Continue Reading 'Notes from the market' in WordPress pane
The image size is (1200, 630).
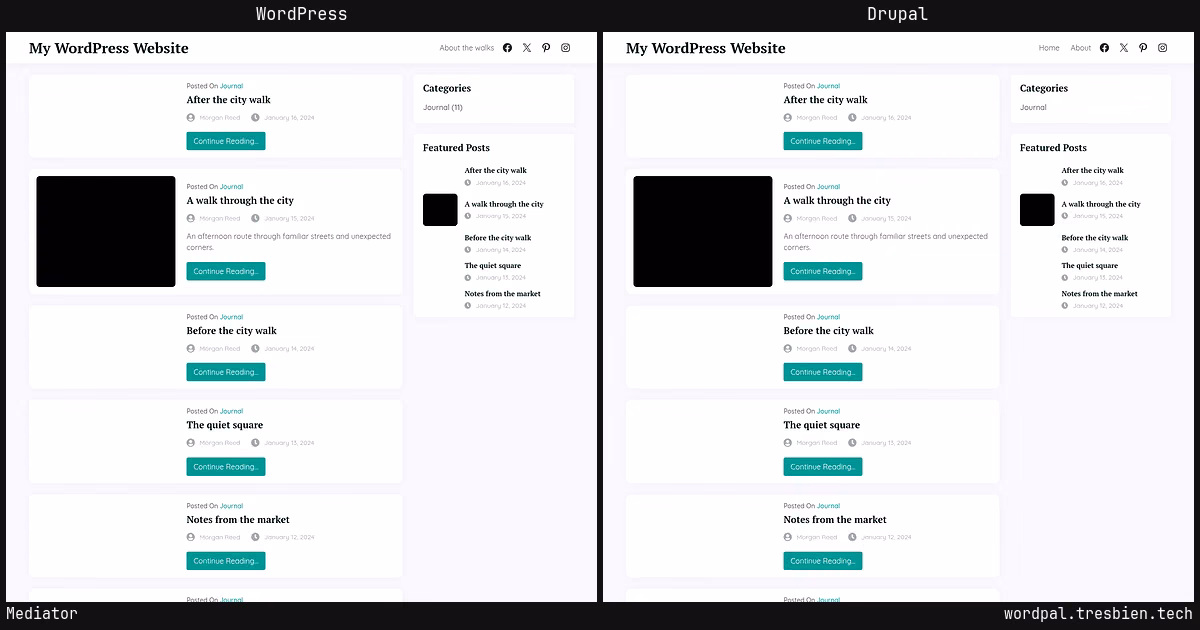(x=226, y=561)
